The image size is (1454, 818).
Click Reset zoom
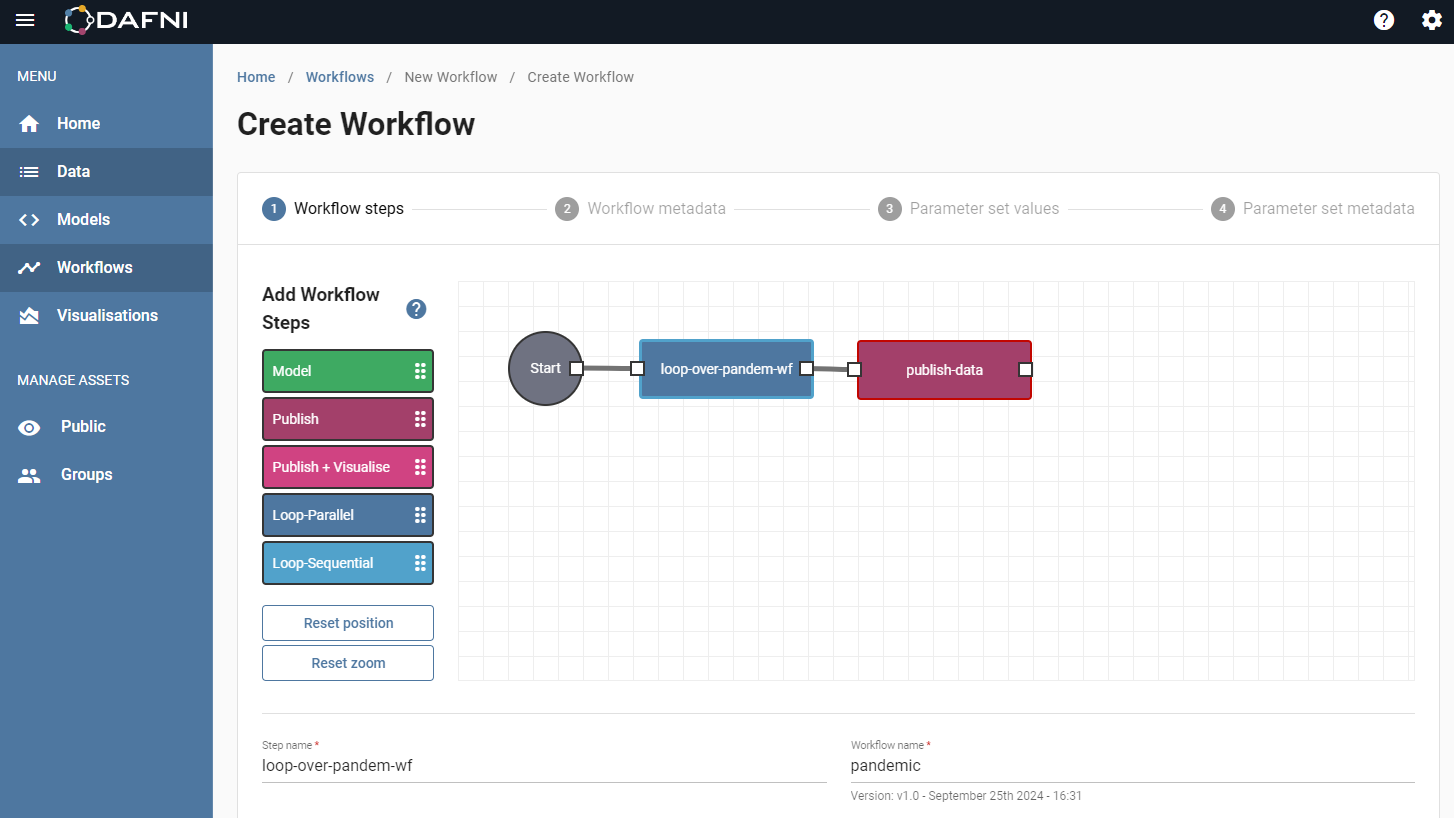(347, 663)
